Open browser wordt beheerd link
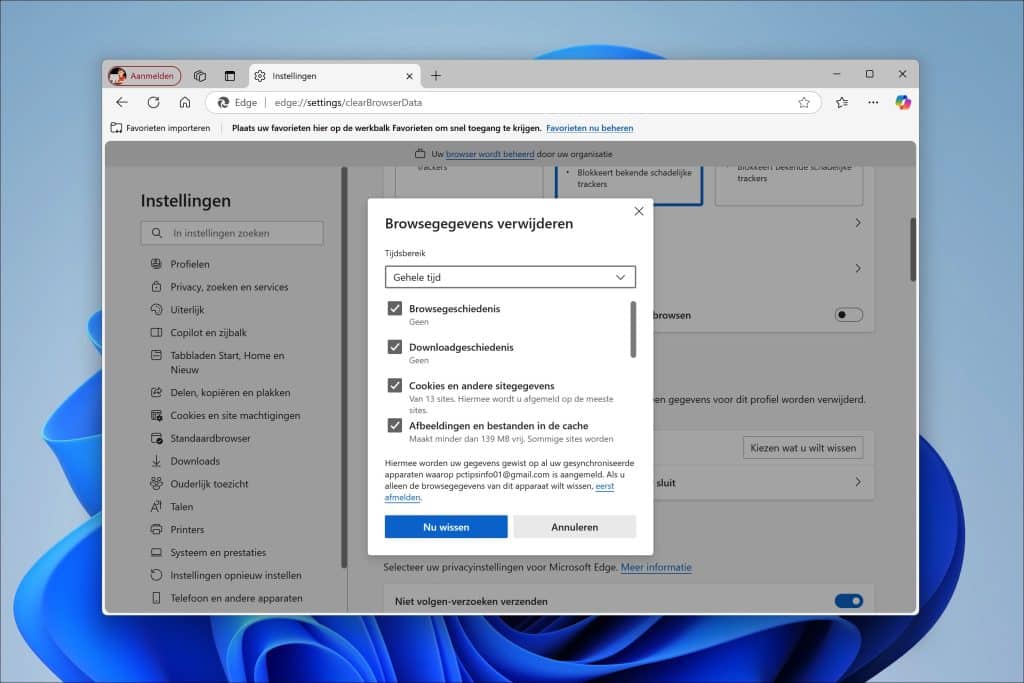Image resolution: width=1024 pixels, height=683 pixels. click(490, 154)
